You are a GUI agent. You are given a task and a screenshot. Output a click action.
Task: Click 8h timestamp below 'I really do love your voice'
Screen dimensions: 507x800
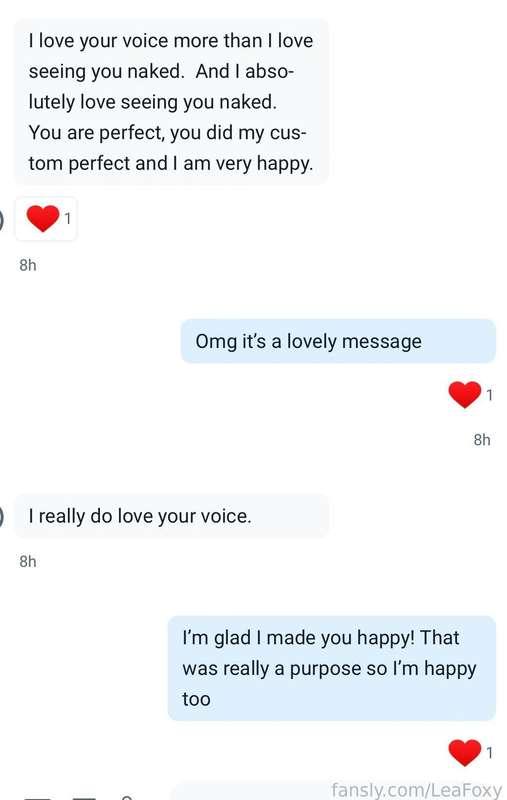[28, 561]
